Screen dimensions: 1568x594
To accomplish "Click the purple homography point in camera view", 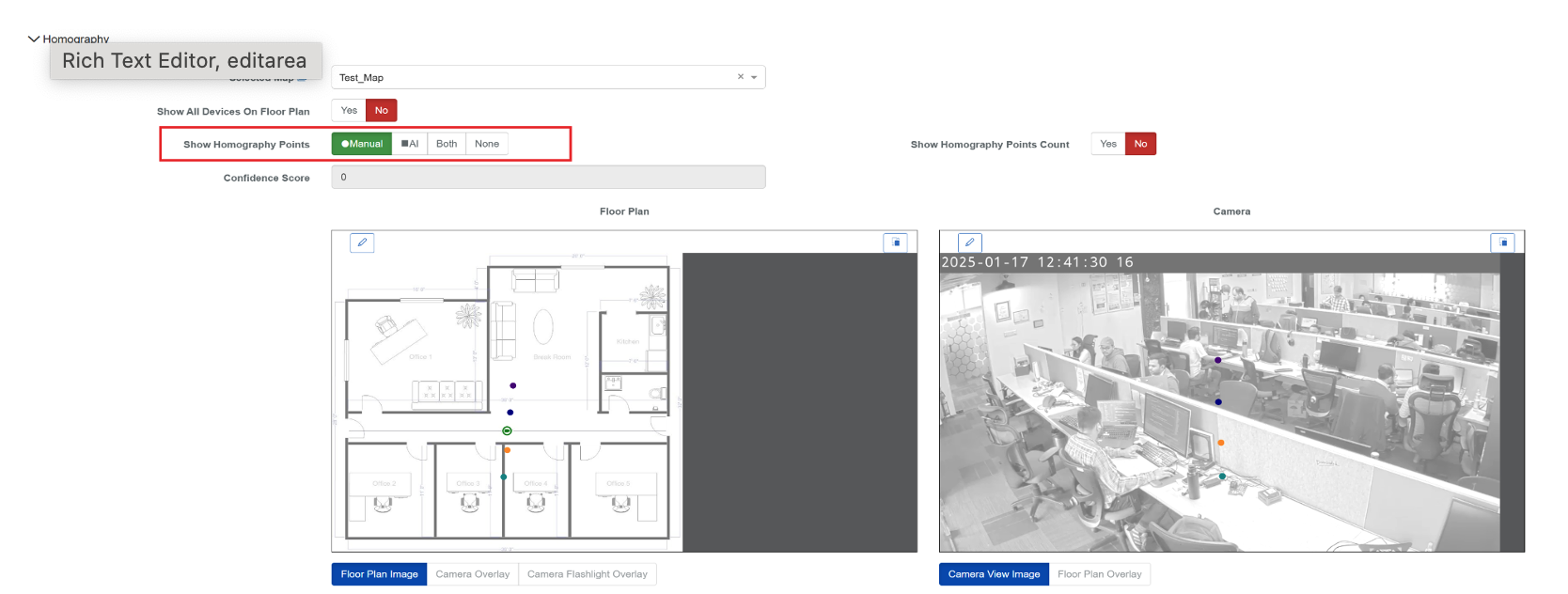I will (x=1218, y=360).
